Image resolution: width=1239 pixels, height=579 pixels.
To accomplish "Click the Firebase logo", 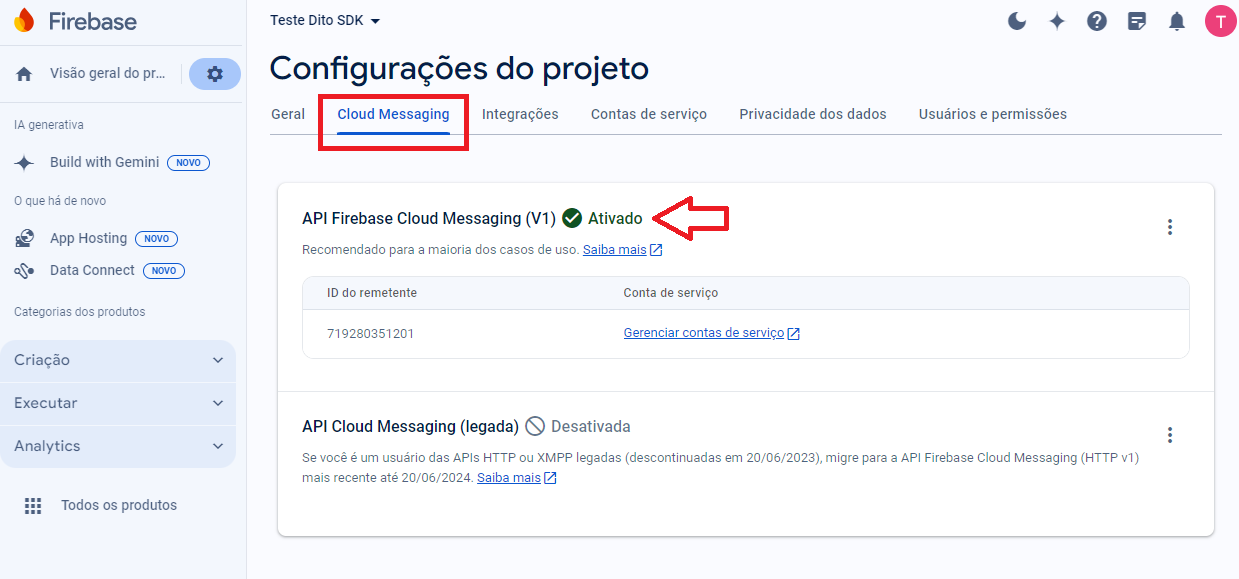I will click(x=76, y=21).
